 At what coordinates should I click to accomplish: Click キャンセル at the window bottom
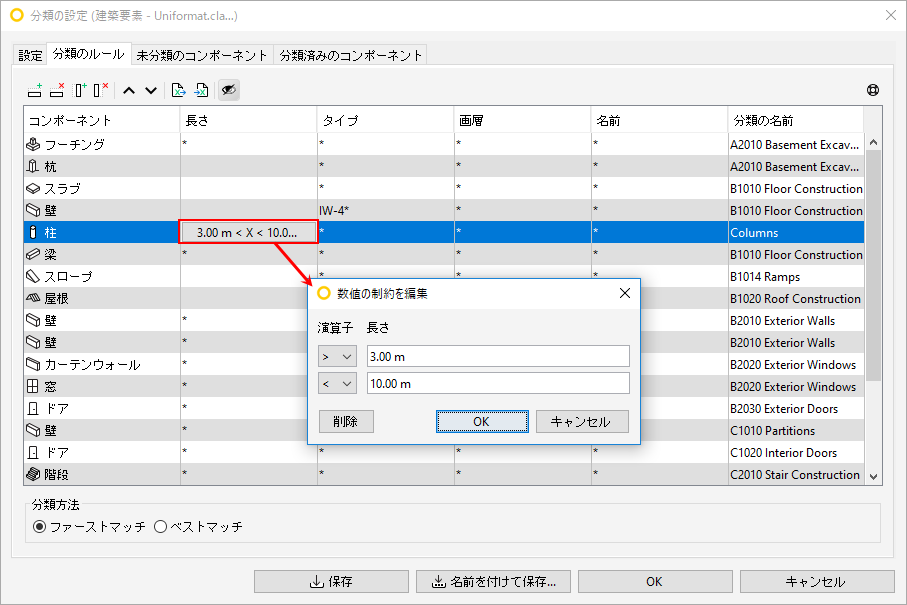[x=817, y=581]
